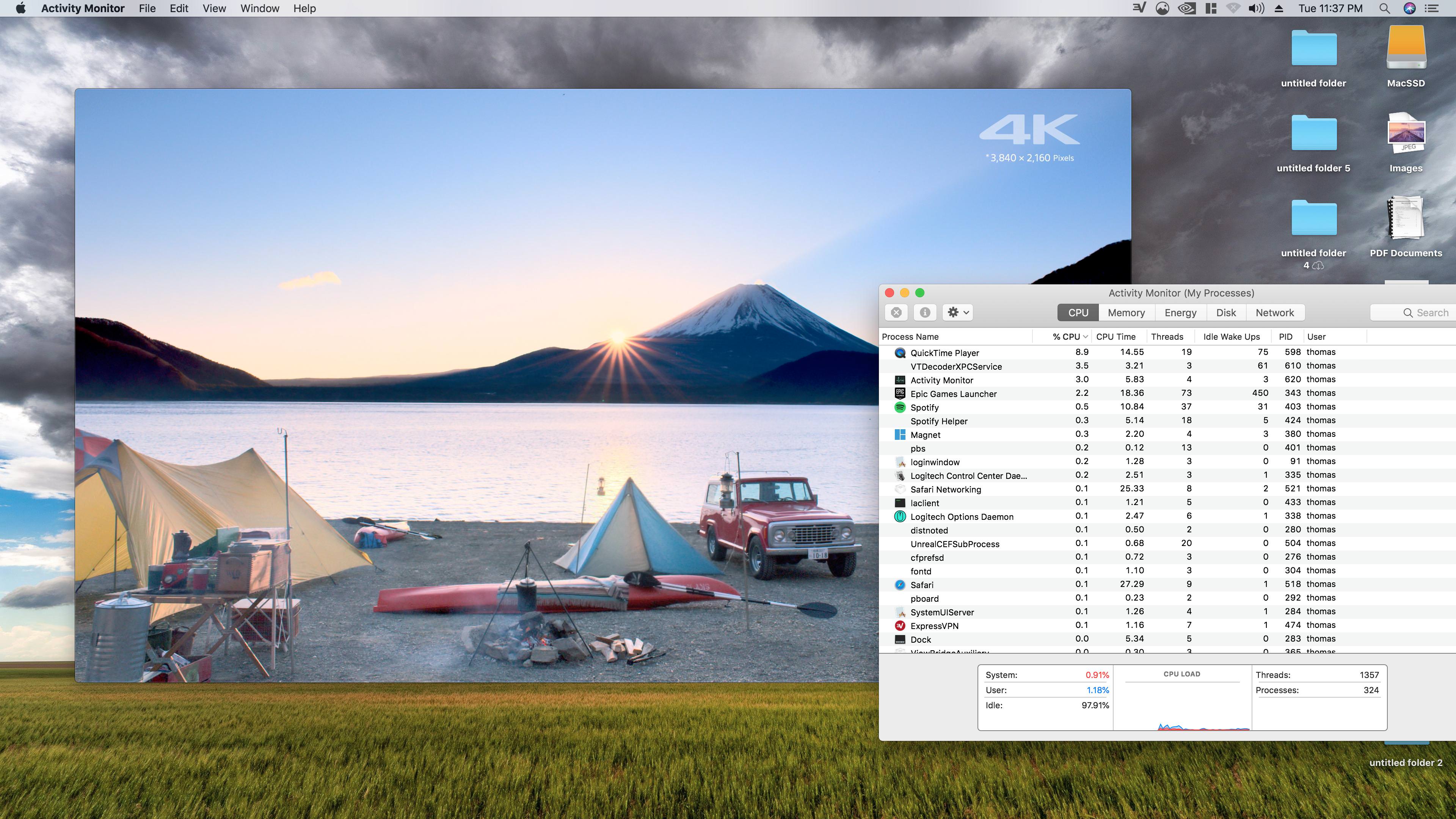Screen dimensions: 1456x819
Task: Click the Force Quit process toolbar icon
Action: pyautogui.click(x=896, y=312)
